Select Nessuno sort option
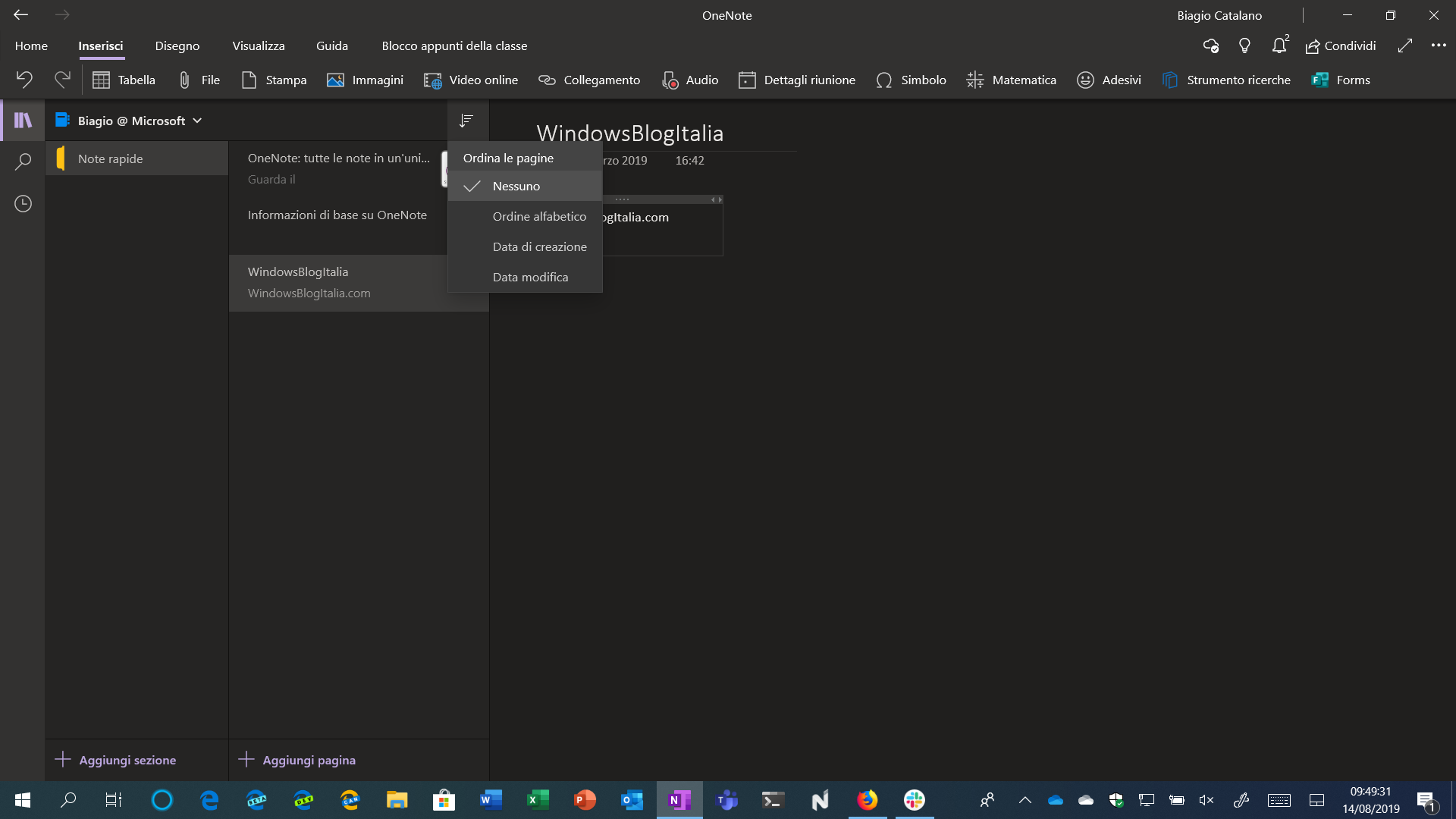This screenshot has width=1456, height=819. point(525,186)
